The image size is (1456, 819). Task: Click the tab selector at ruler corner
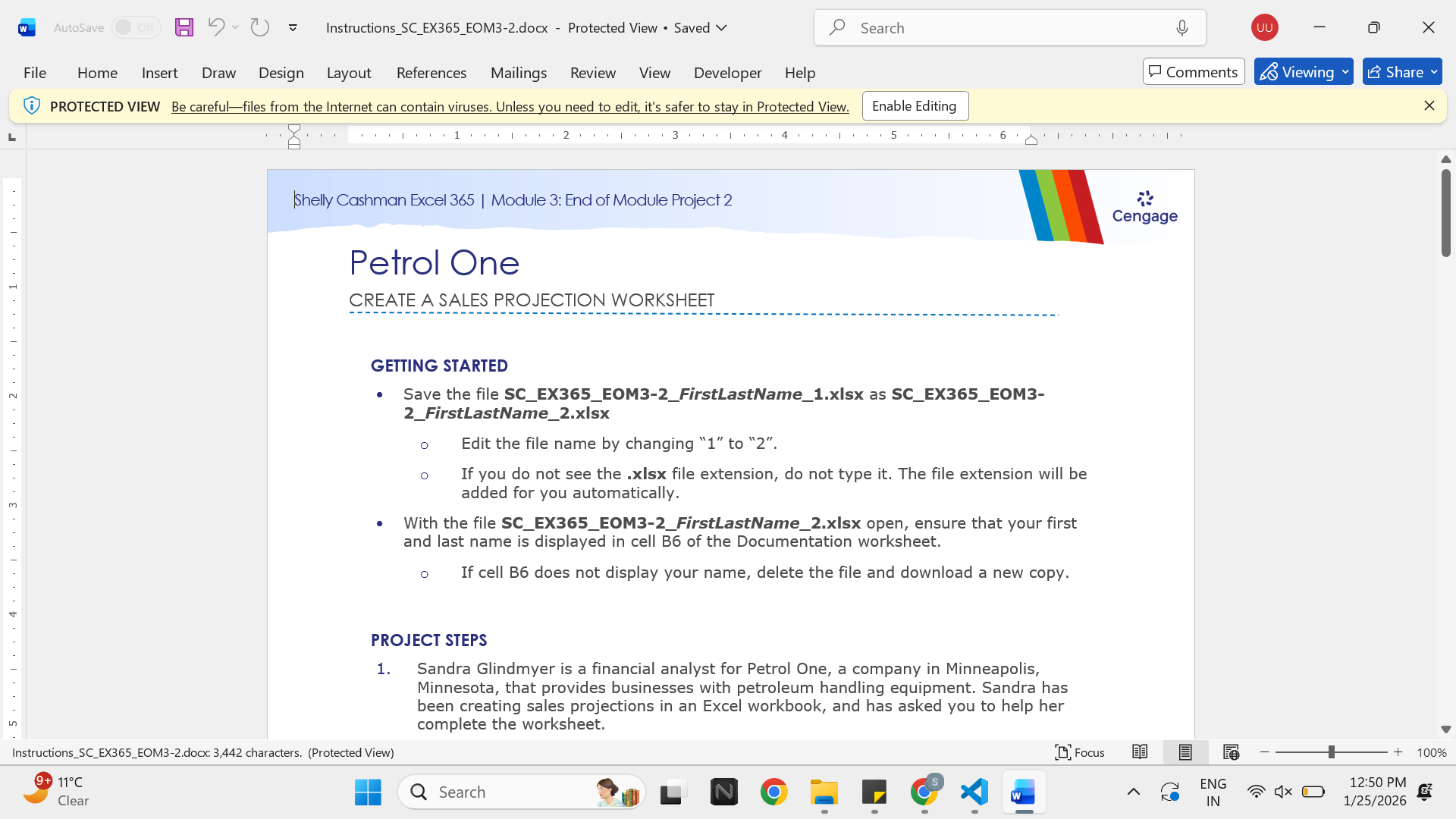[12, 137]
